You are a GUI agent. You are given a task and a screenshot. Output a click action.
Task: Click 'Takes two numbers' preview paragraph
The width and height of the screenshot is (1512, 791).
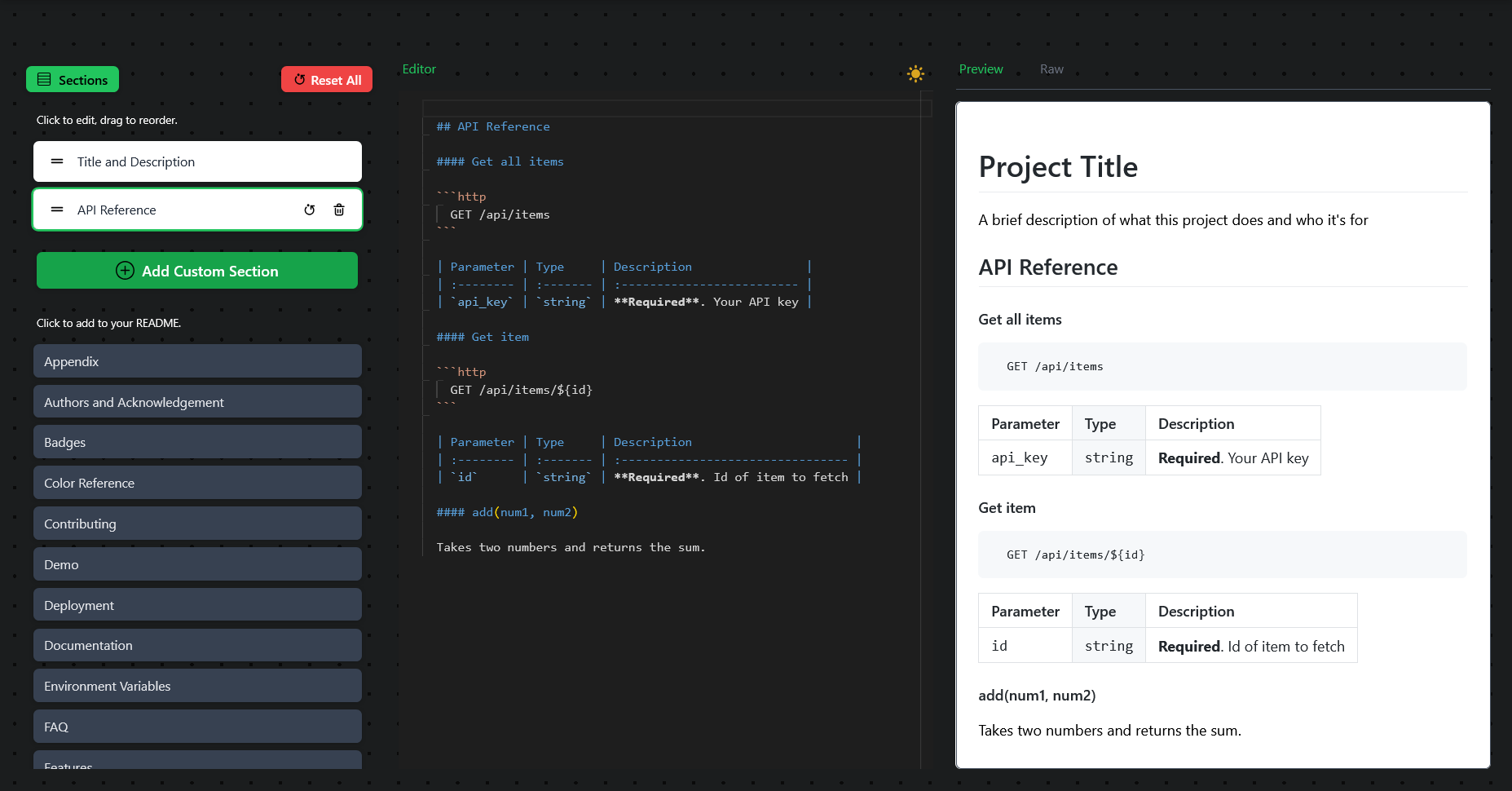[x=1109, y=731]
